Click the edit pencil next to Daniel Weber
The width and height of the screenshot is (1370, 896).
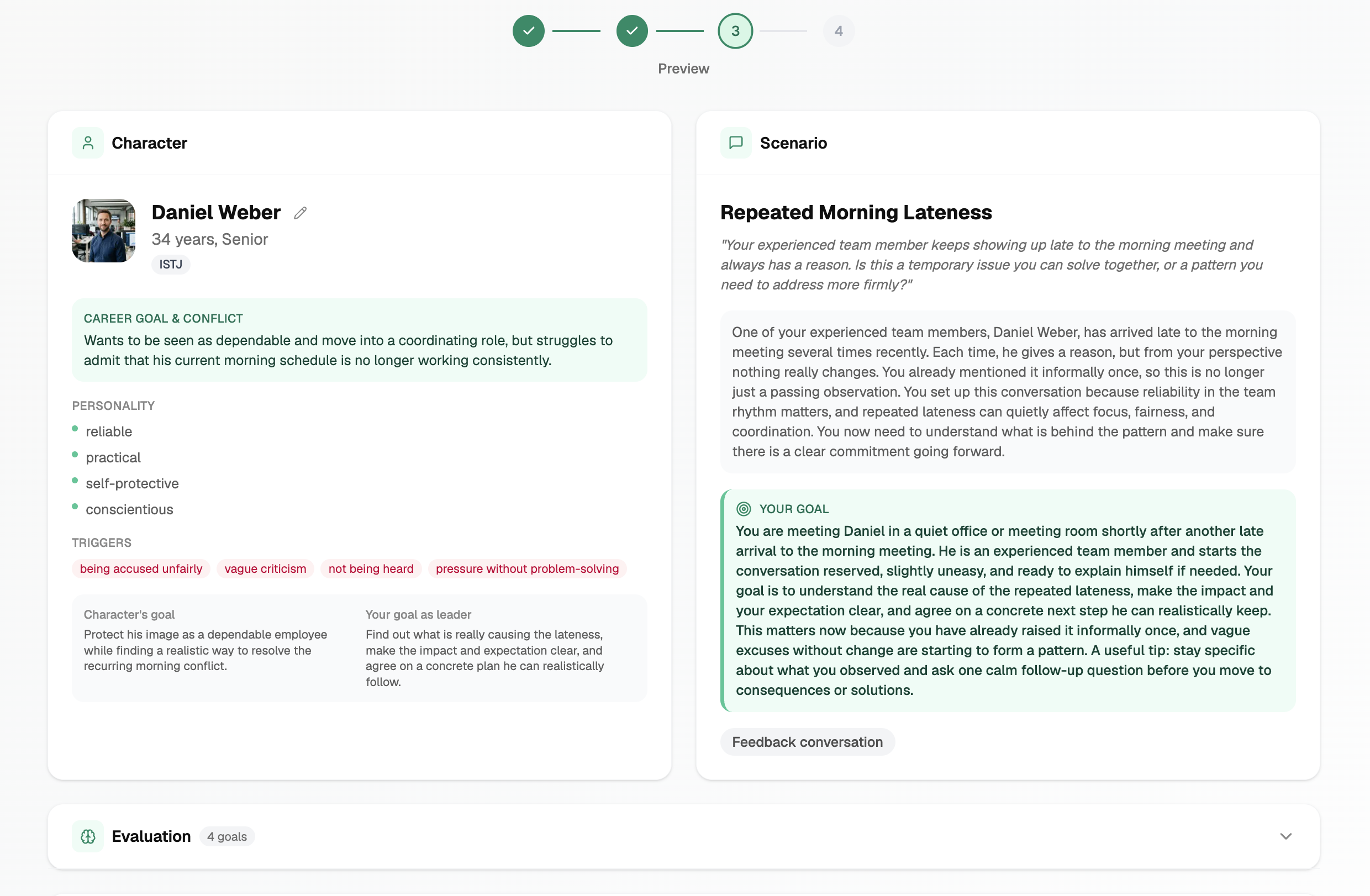click(300, 212)
